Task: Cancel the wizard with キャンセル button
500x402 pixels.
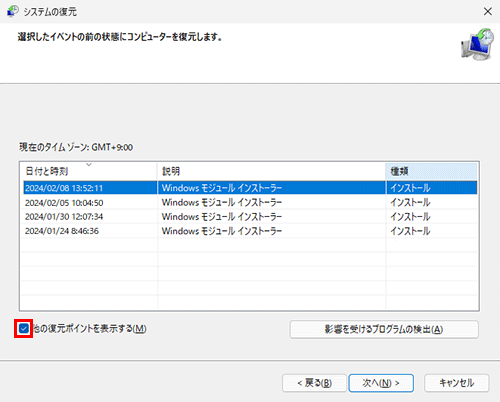Action: click(x=456, y=383)
